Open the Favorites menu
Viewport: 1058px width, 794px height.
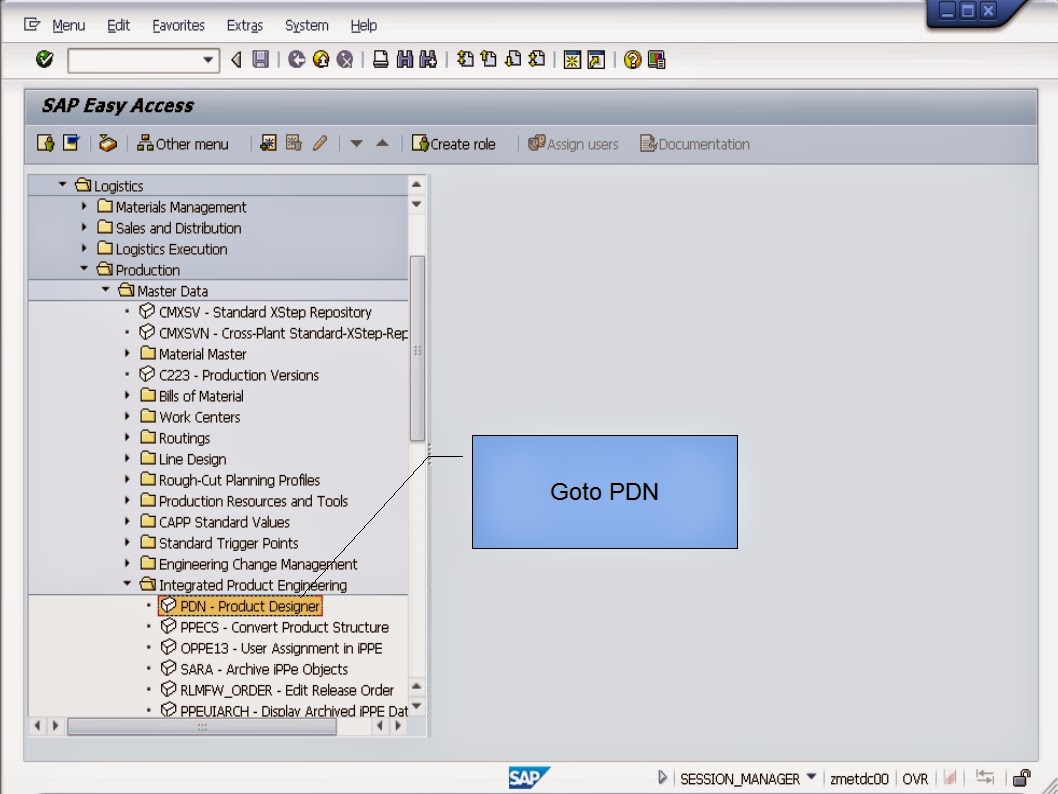tap(178, 25)
